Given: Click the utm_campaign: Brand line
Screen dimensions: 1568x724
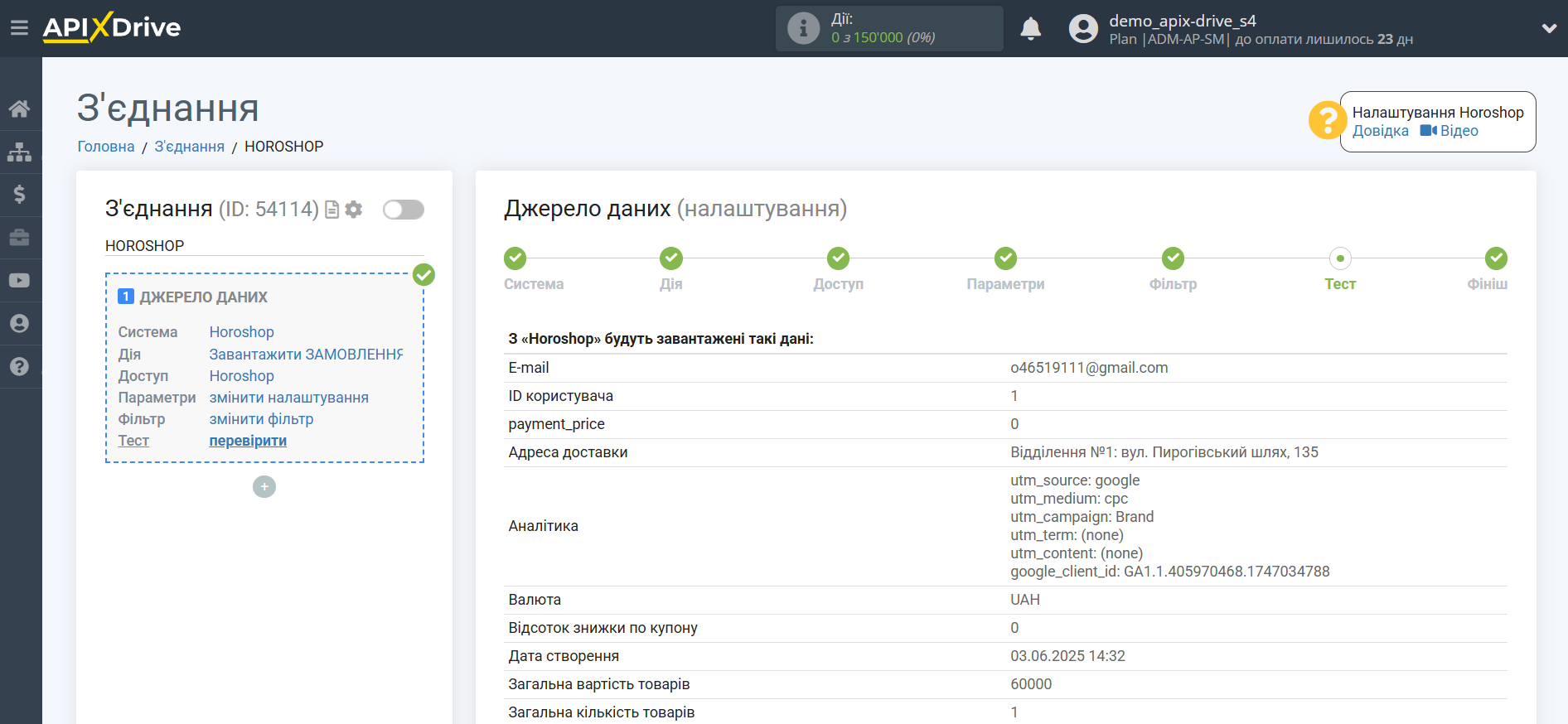Looking at the screenshot, I should (x=1082, y=517).
